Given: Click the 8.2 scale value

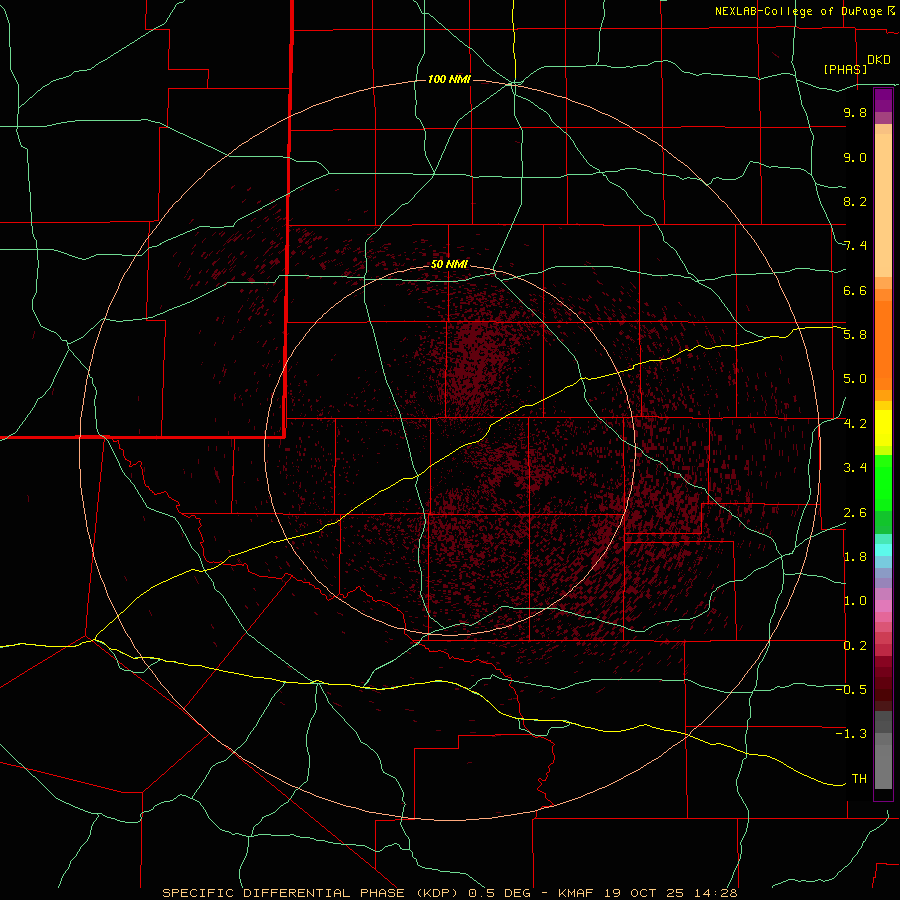Looking at the screenshot, I should 855,202.
